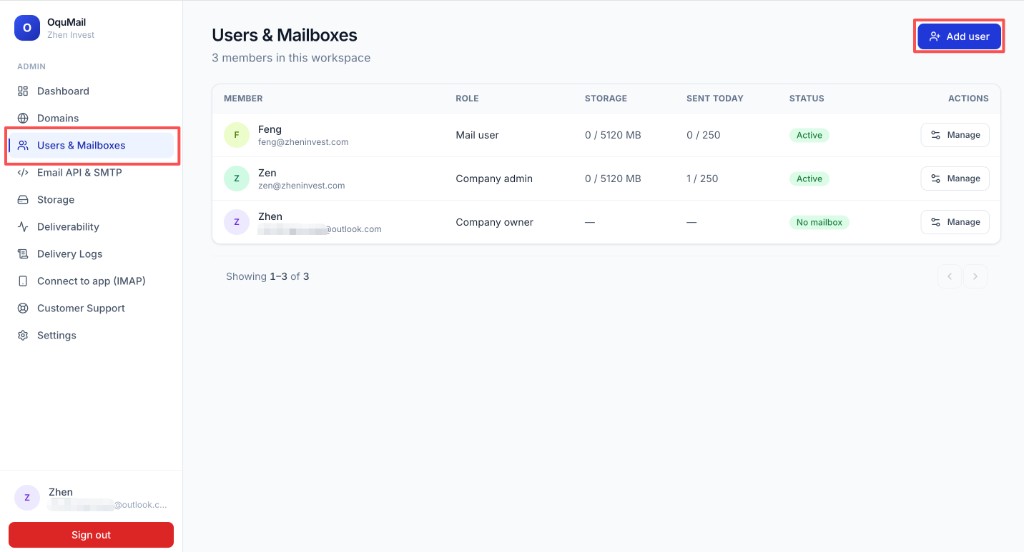1024x552 pixels.
Task: Click the Settings gear icon
Action: click(23, 335)
